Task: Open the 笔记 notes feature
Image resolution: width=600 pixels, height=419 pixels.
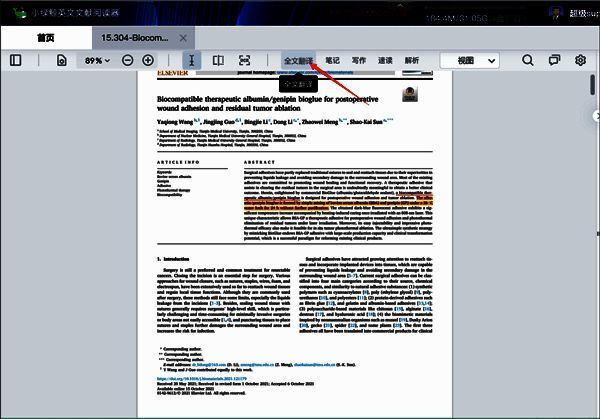Action: pyautogui.click(x=332, y=61)
